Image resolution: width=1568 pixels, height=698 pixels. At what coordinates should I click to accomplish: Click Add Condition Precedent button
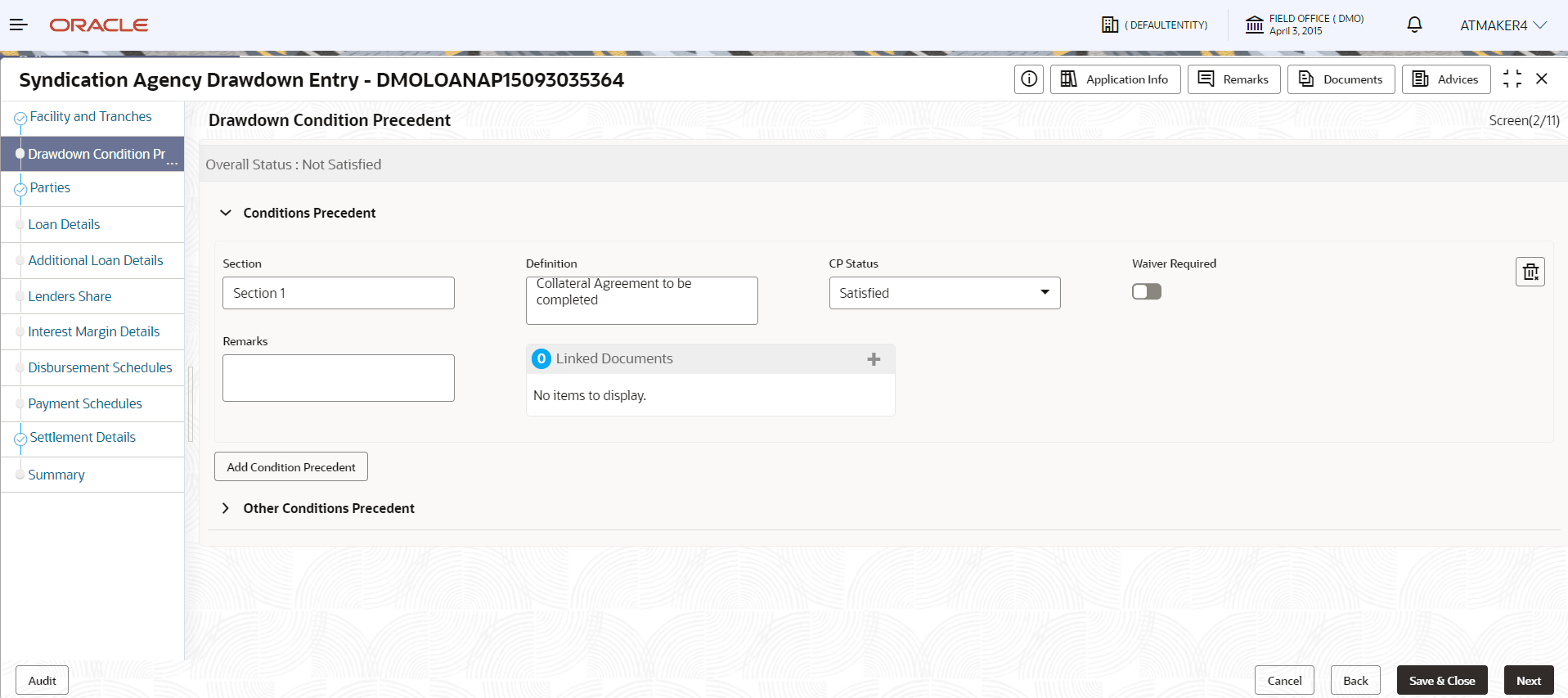pyautogui.click(x=291, y=467)
